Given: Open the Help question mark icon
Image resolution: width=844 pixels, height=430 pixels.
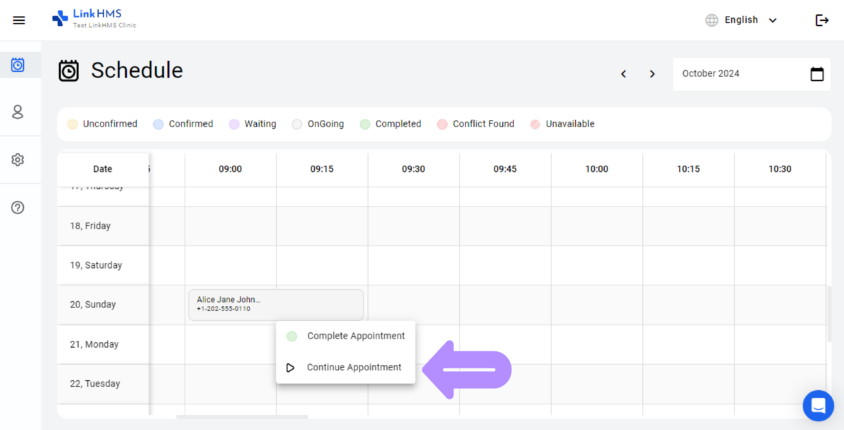Looking at the screenshot, I should pos(18,207).
